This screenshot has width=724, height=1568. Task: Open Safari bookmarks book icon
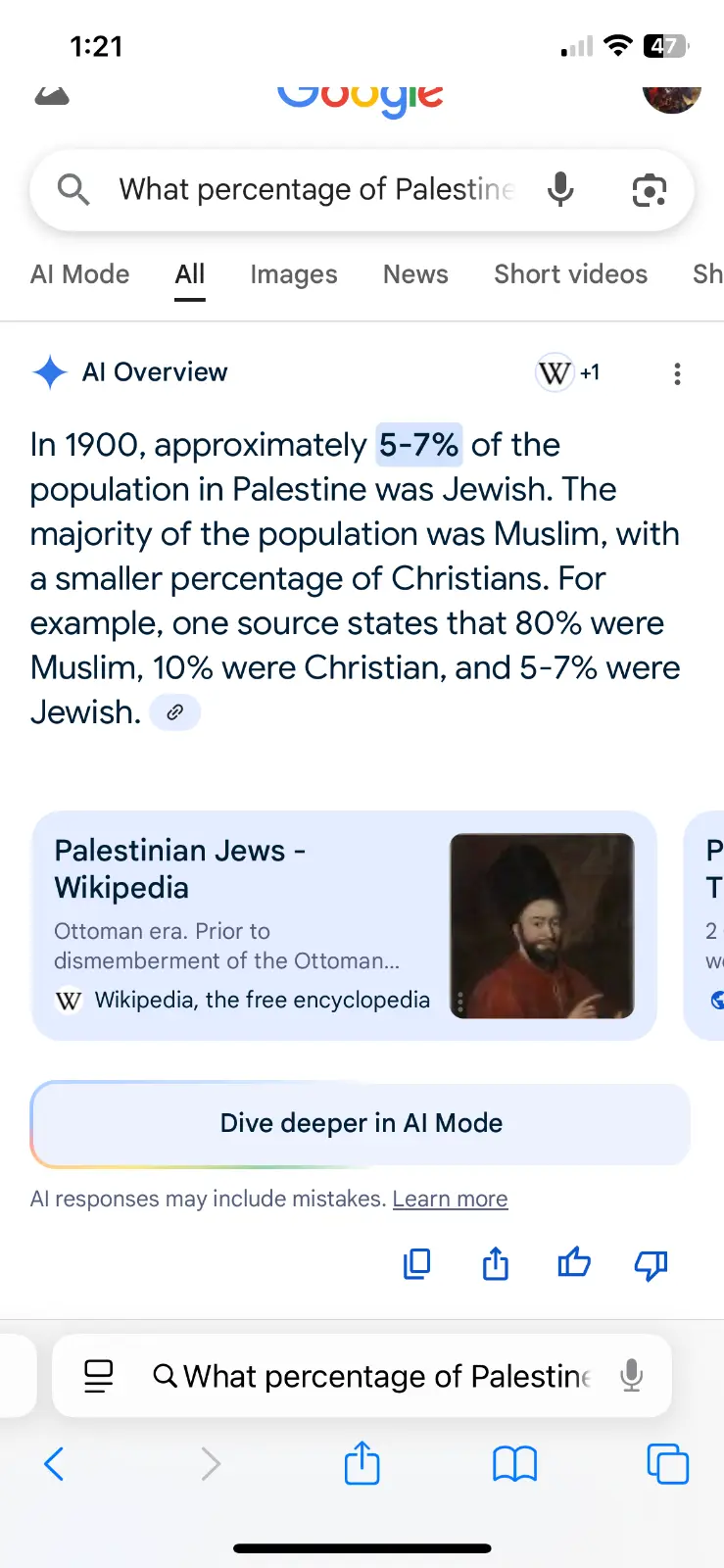pos(514,1465)
